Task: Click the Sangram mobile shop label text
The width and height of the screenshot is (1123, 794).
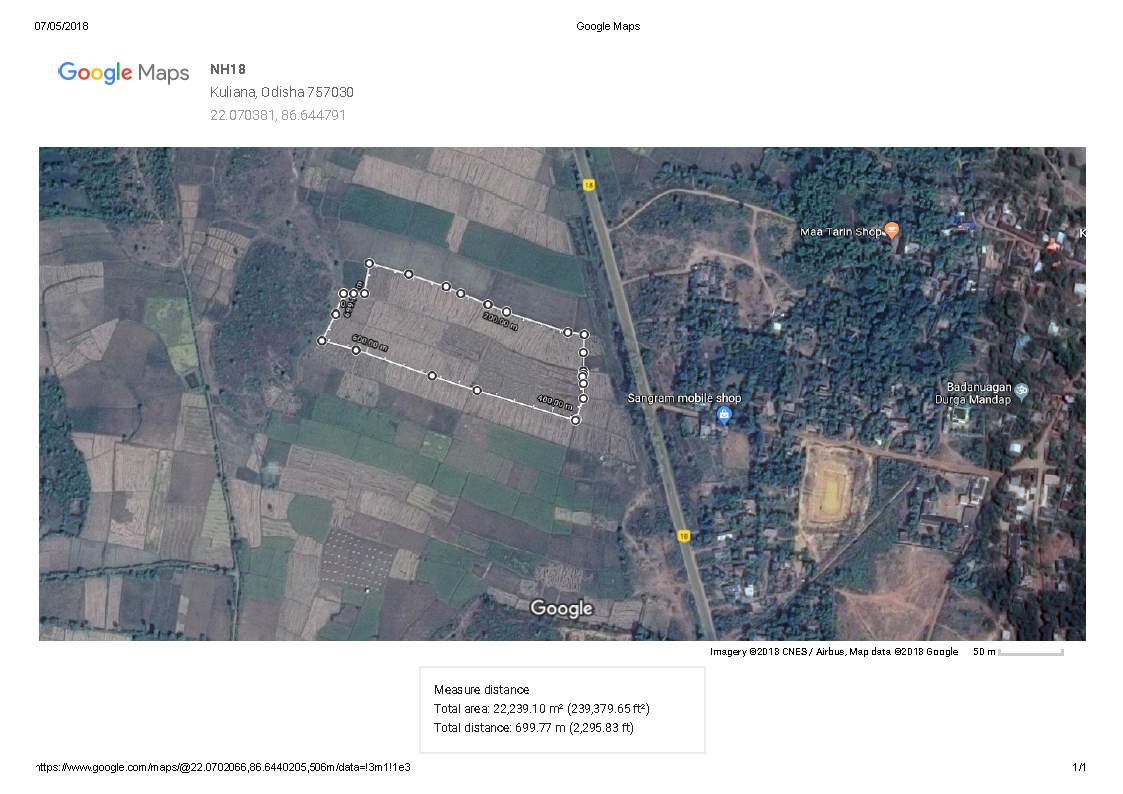Action: pos(684,398)
